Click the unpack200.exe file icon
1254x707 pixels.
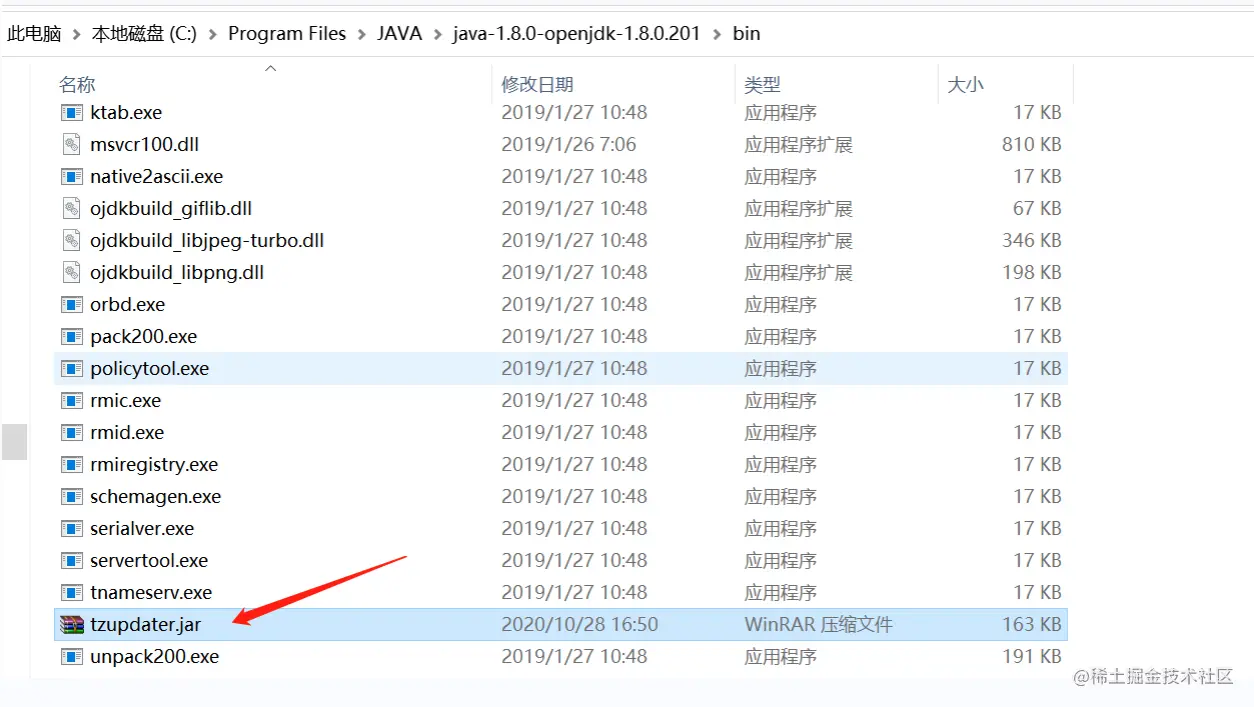72,657
